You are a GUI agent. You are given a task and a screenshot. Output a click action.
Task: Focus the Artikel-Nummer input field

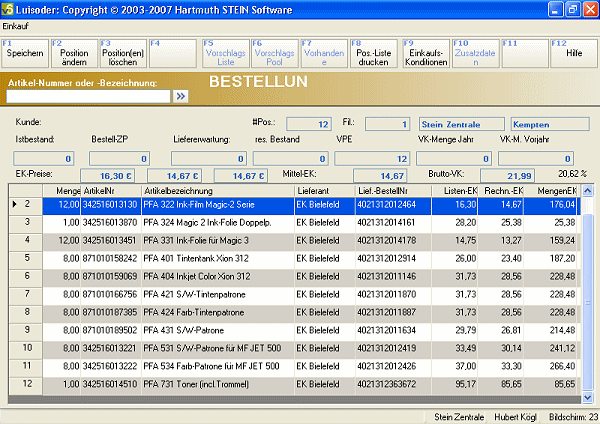point(88,97)
